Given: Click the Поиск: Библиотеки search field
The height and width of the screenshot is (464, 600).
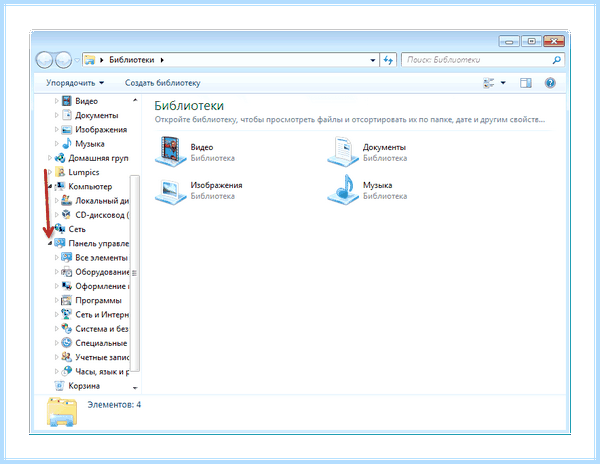Looking at the screenshot, I should click(x=476, y=60).
